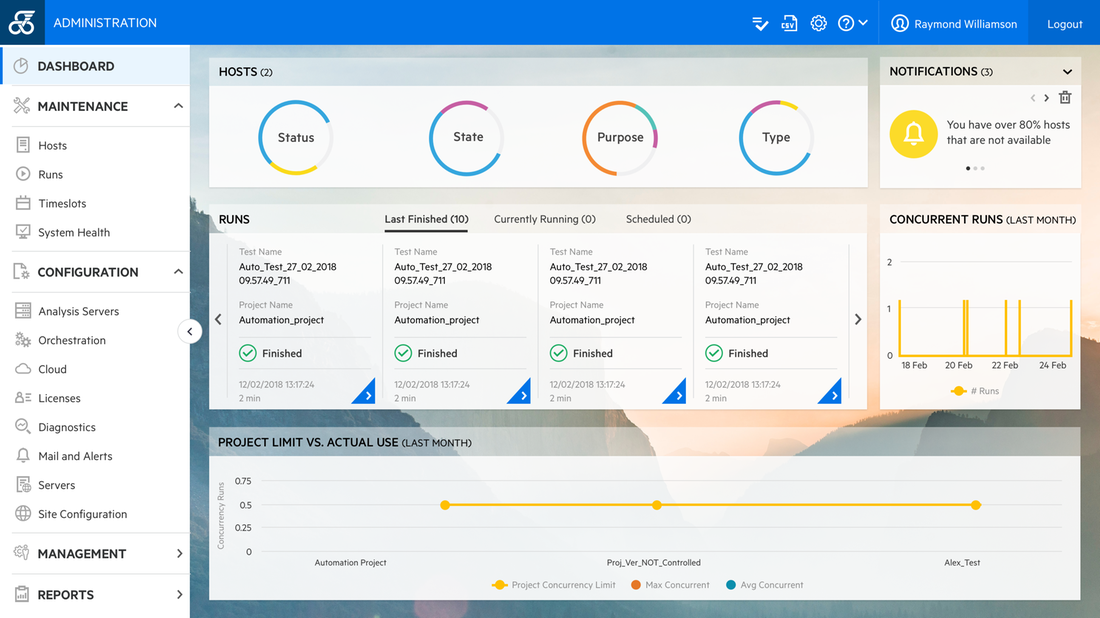Collapse the Maintenance section
The width and height of the screenshot is (1100, 618).
pos(178,105)
